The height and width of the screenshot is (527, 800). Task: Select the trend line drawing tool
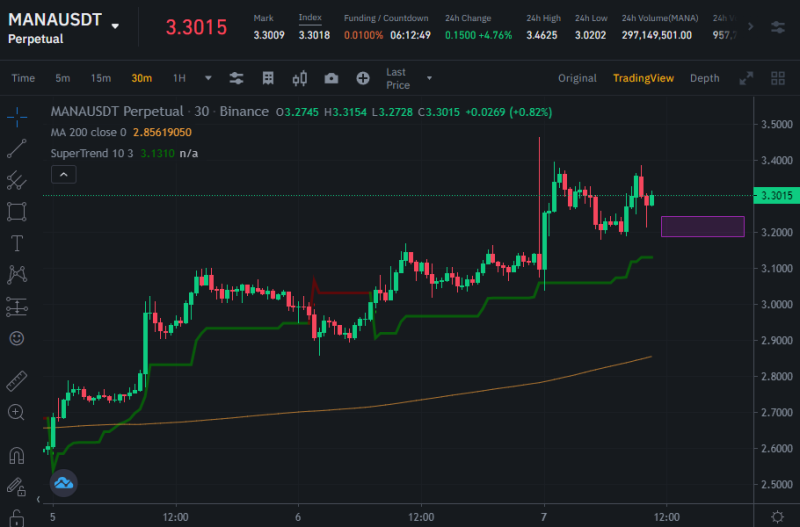(x=17, y=148)
